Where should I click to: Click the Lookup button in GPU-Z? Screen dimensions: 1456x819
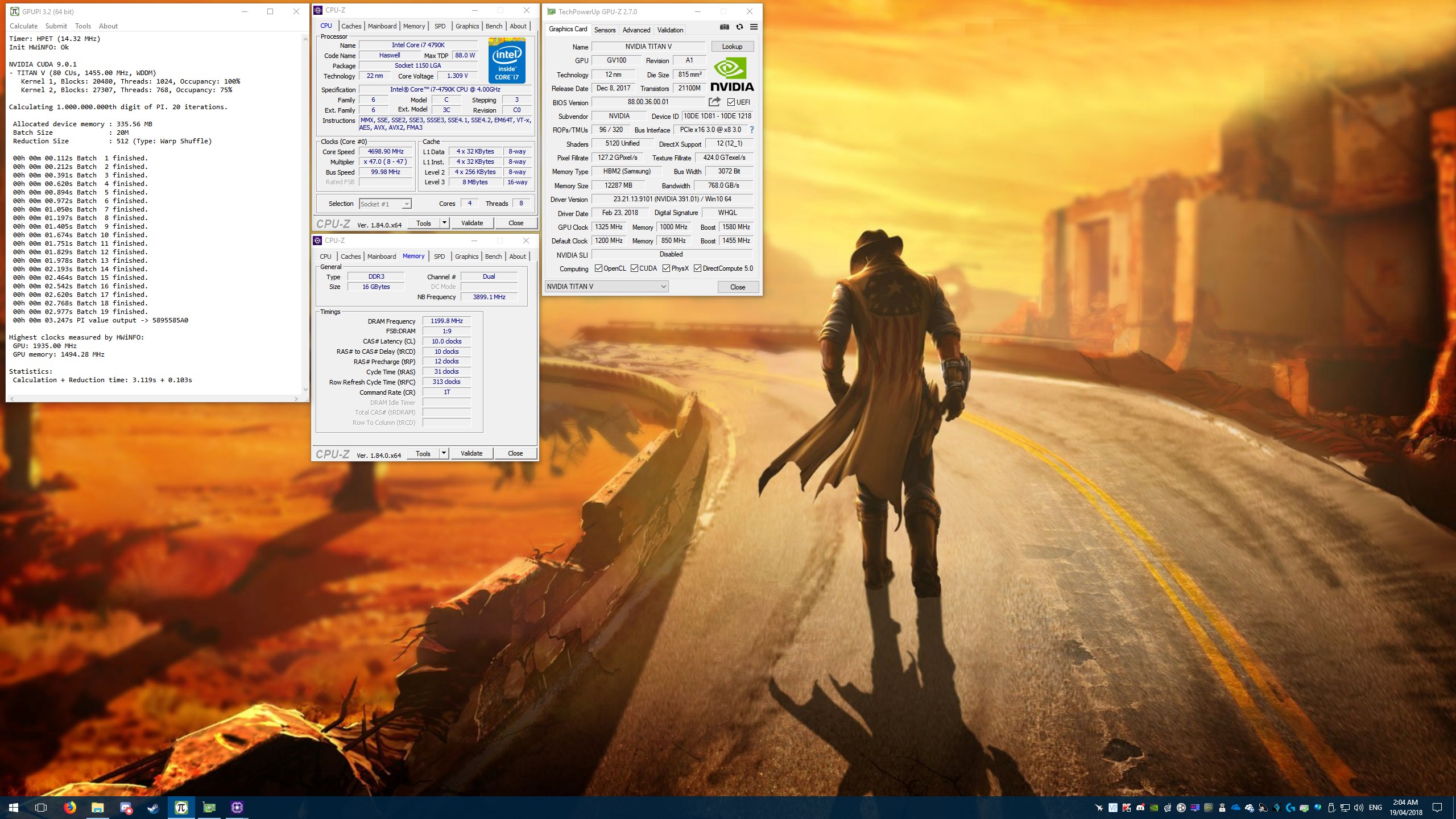(732, 47)
